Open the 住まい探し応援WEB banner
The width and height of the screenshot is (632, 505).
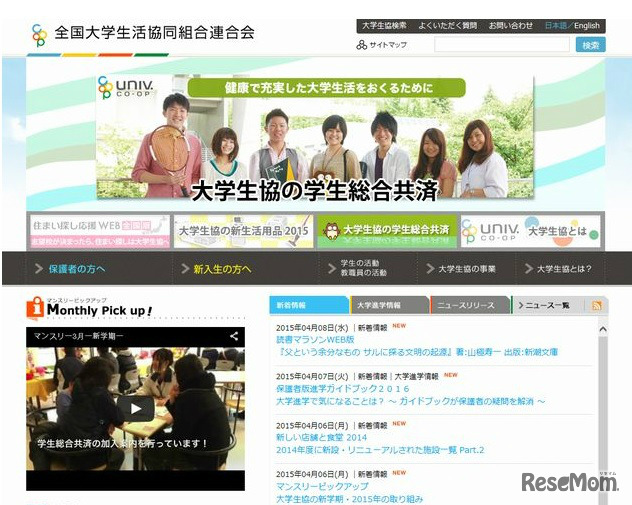(x=100, y=231)
